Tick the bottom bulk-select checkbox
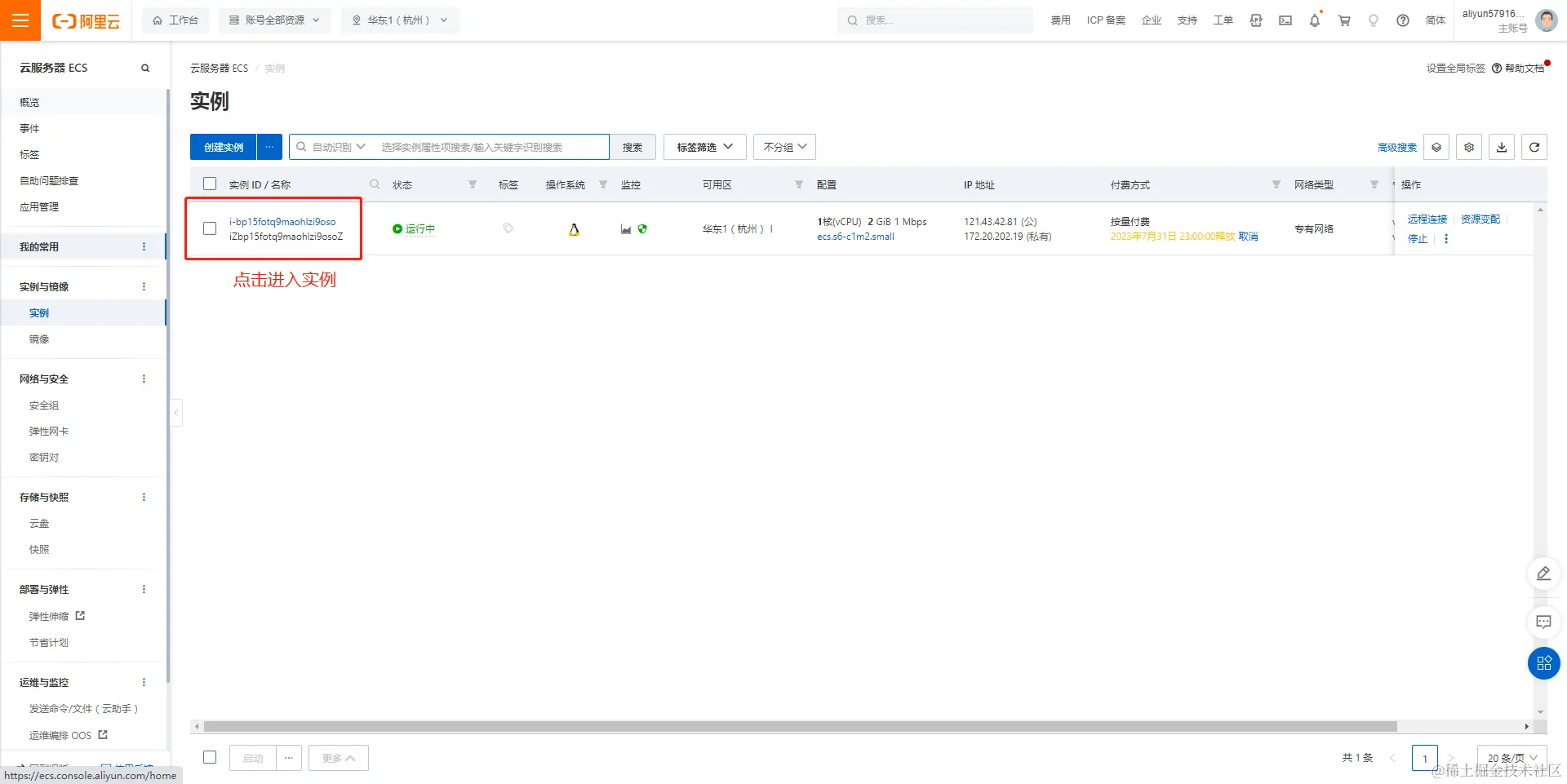The height and width of the screenshot is (784, 1567). (x=210, y=757)
